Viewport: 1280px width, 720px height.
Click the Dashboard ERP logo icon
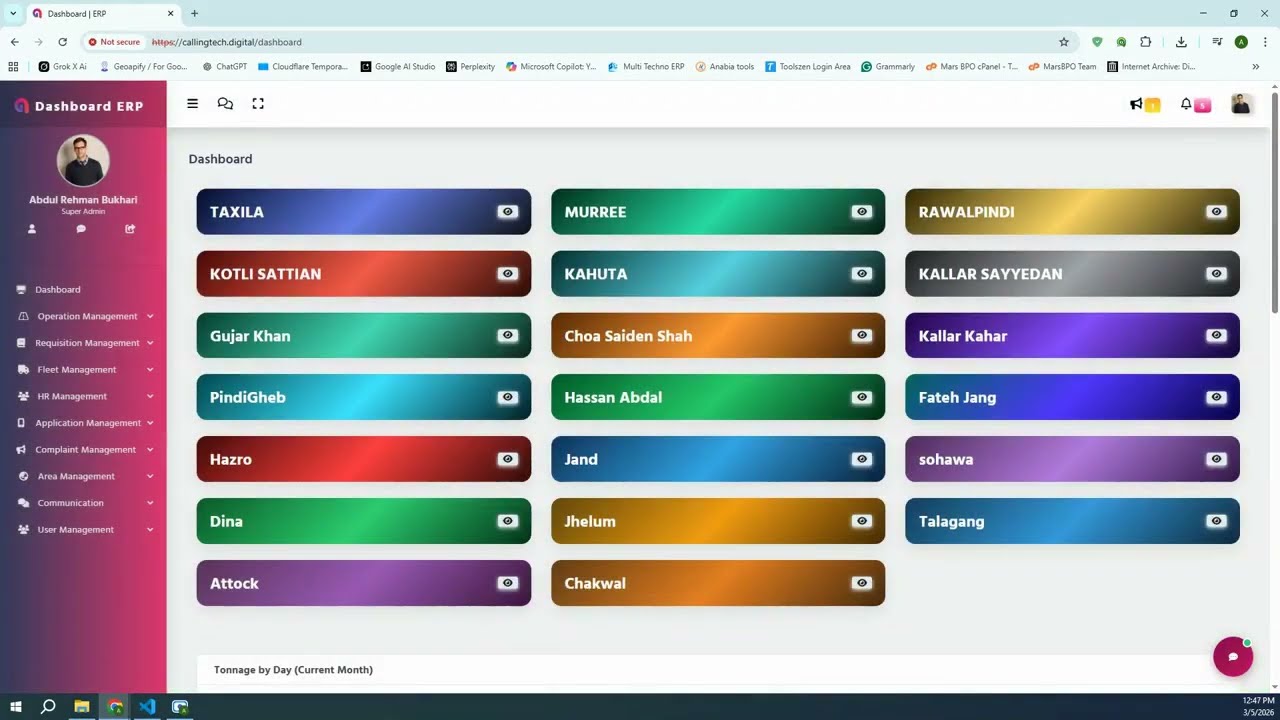(x=21, y=106)
